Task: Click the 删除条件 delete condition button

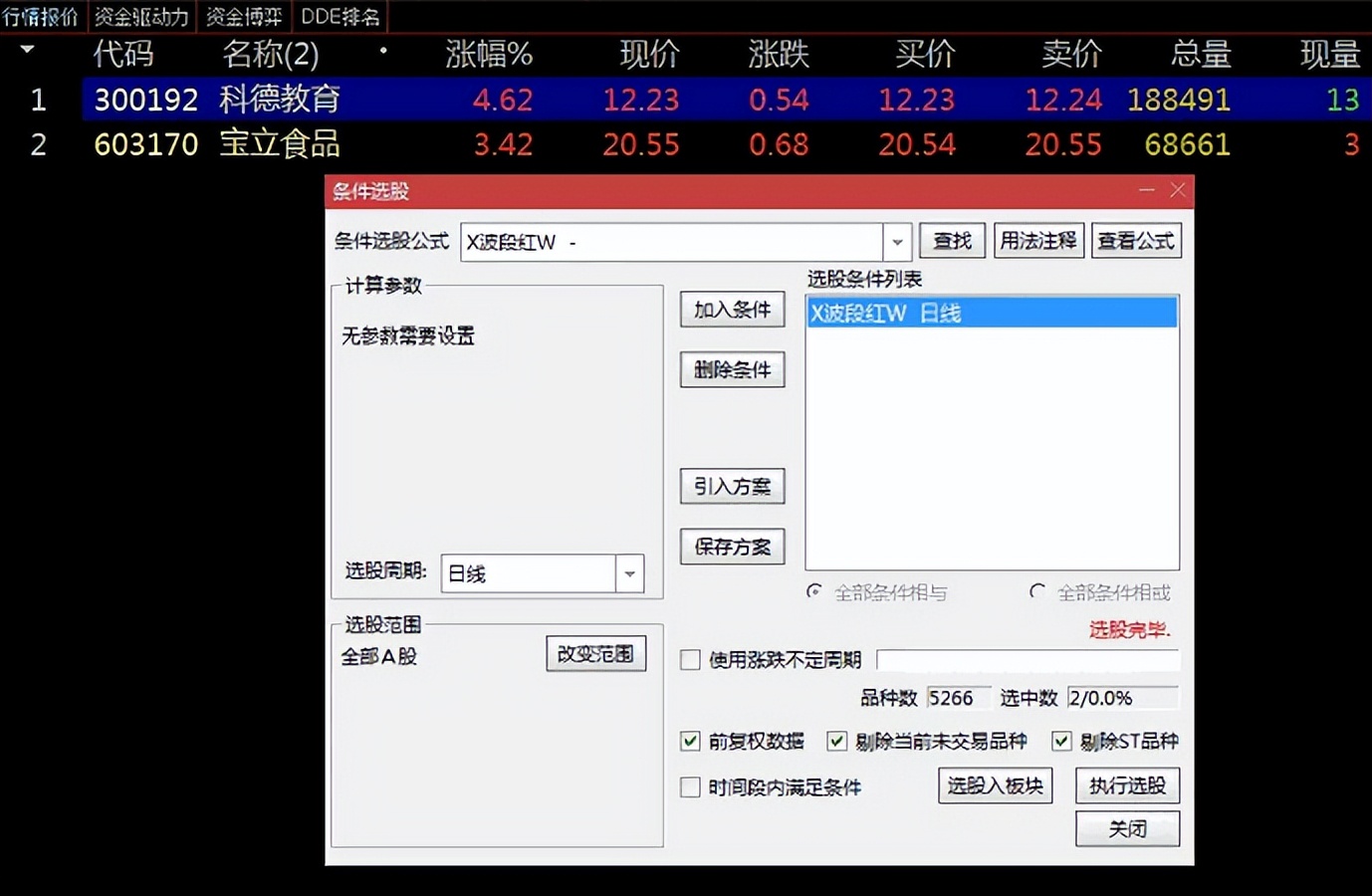Action: click(x=732, y=369)
